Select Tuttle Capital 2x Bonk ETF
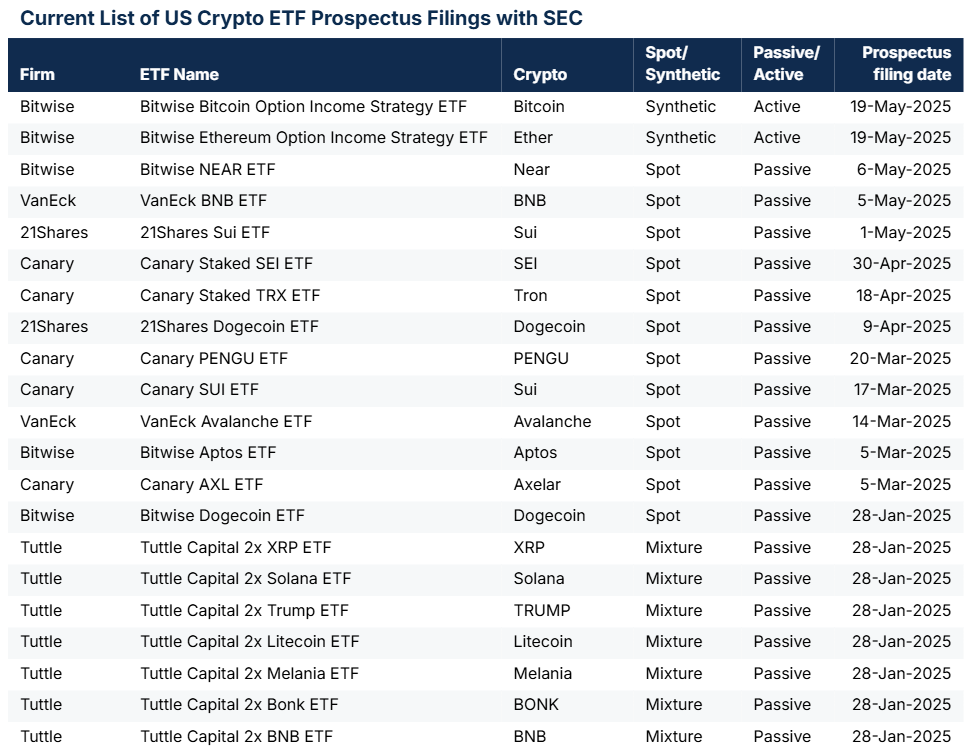The width and height of the screenshot is (967, 751). pos(239,704)
